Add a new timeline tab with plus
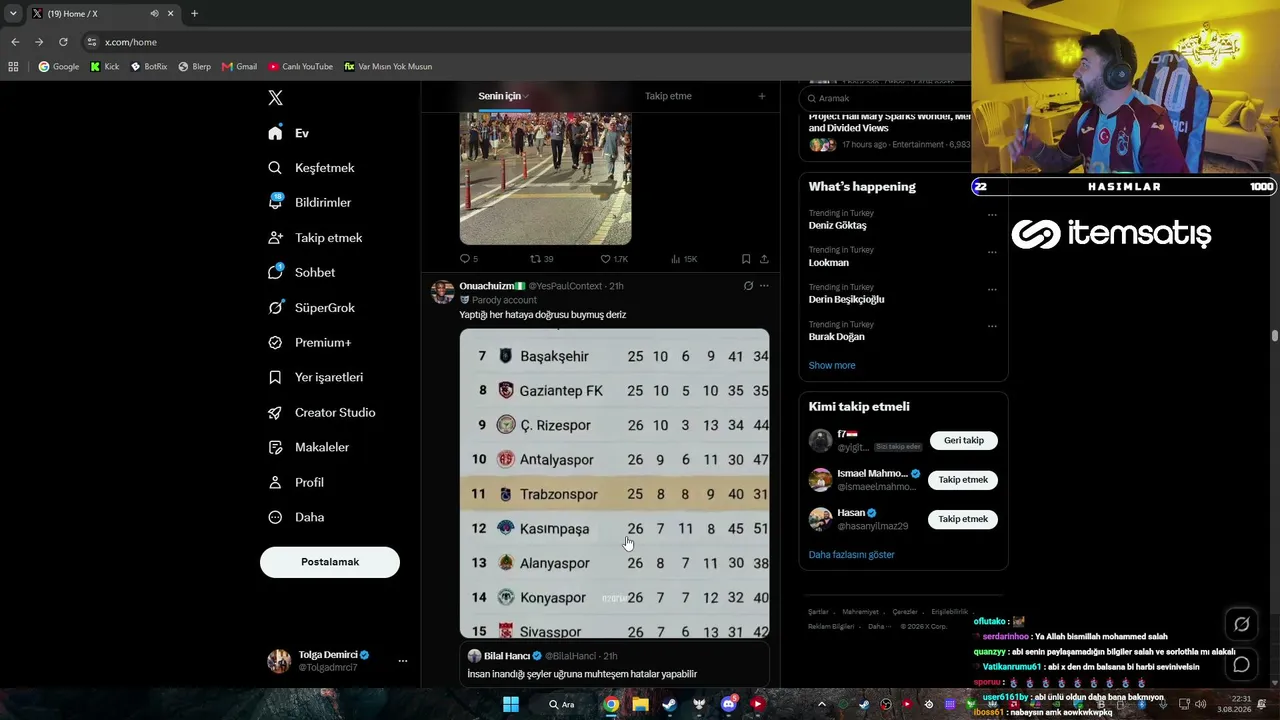Screen dimensions: 1280x720 (762, 96)
